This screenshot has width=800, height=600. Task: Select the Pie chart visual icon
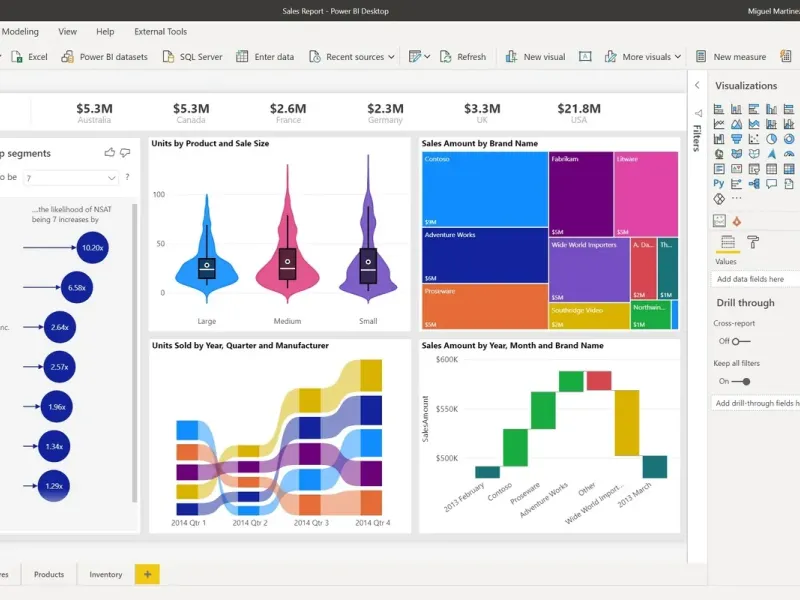[x=771, y=139]
